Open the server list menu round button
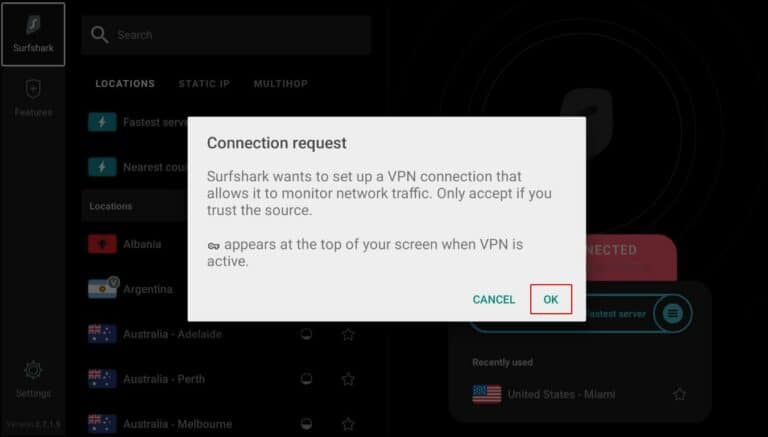This screenshot has width=768, height=437. (x=672, y=313)
